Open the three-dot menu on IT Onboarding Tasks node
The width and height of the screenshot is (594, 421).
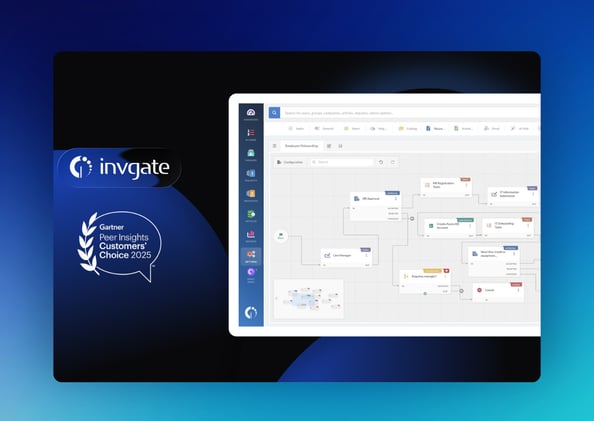528,225
